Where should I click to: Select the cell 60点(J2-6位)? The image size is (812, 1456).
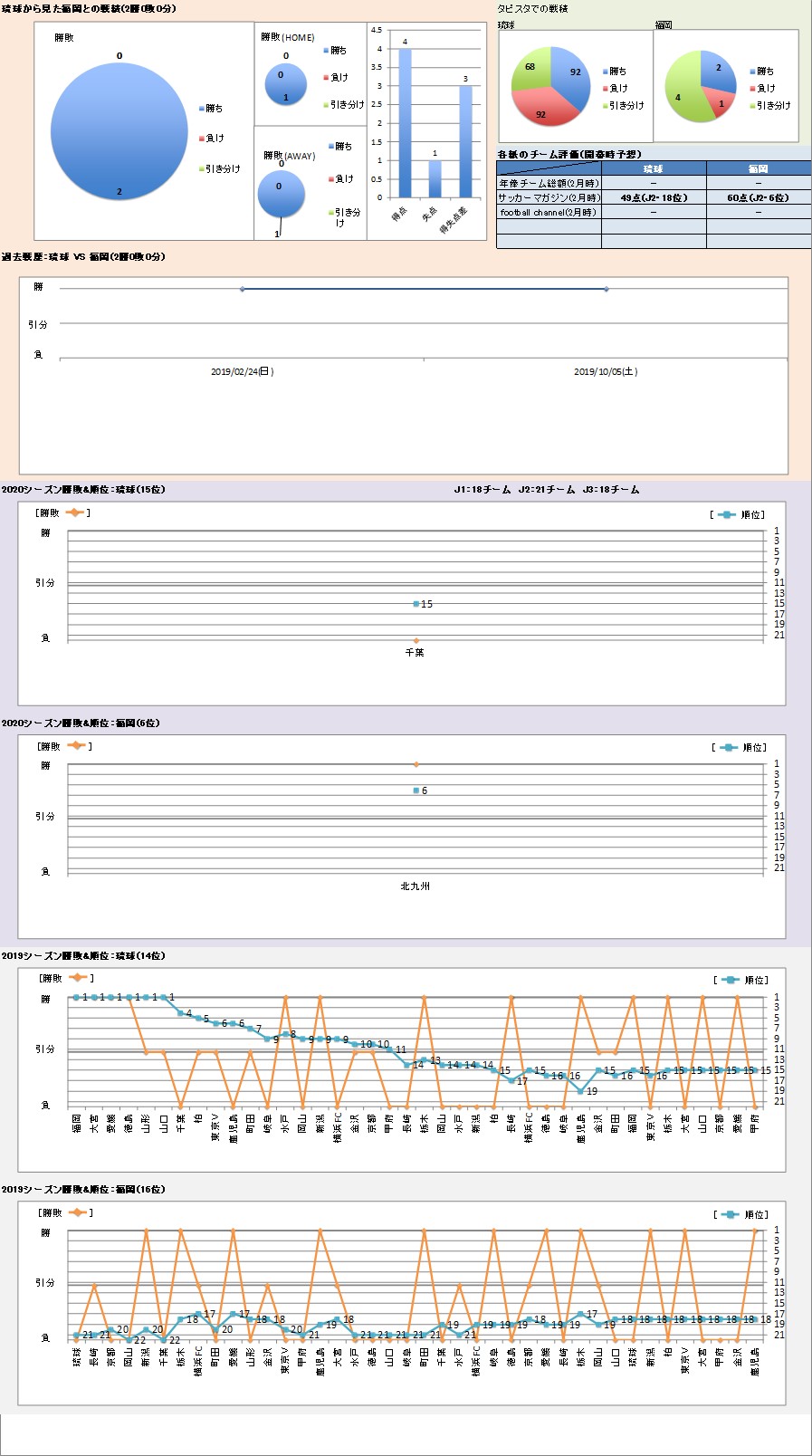tap(759, 197)
